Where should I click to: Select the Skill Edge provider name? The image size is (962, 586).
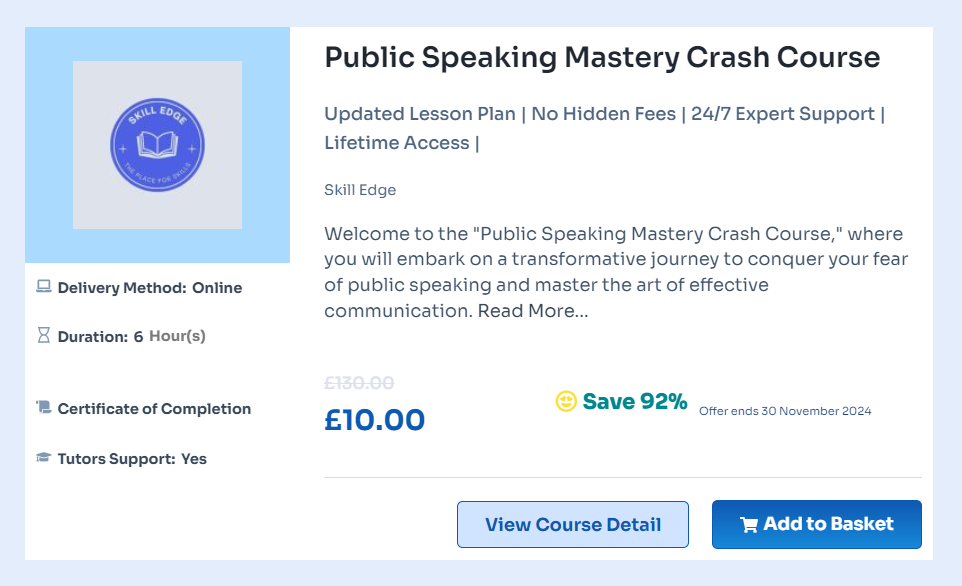[360, 189]
